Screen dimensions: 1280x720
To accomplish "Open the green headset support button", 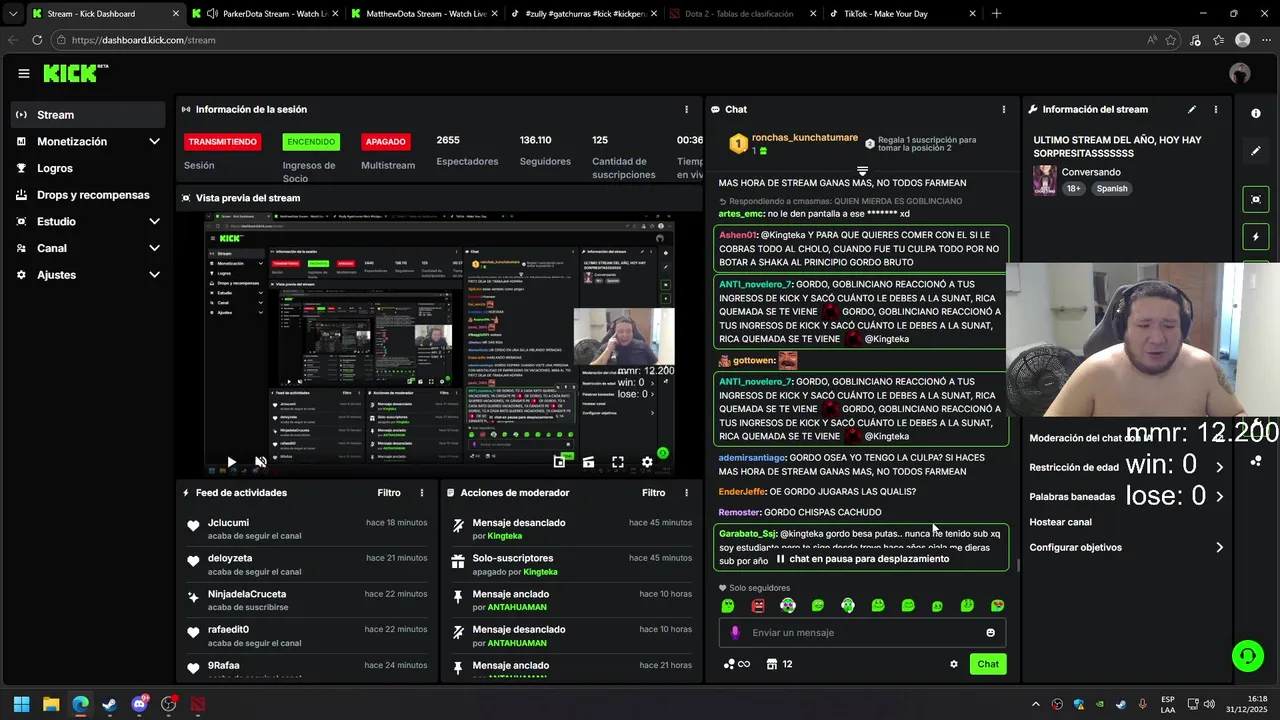I will coord(1247,656).
